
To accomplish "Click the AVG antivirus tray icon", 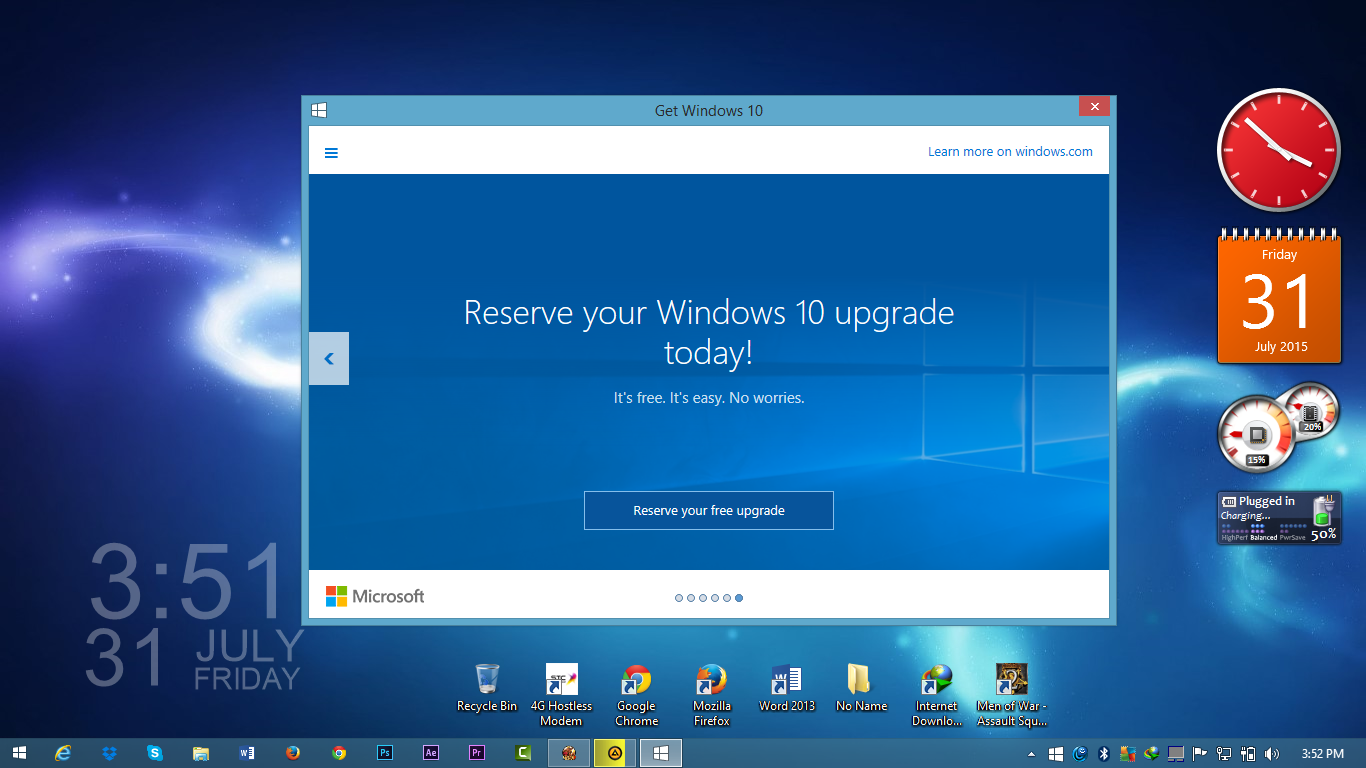I will pyautogui.click(x=1128, y=754).
